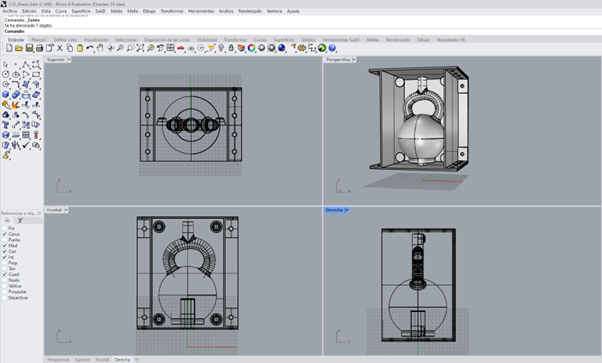
Task: Open the Referencias panel gear options
Action: tap(40, 213)
